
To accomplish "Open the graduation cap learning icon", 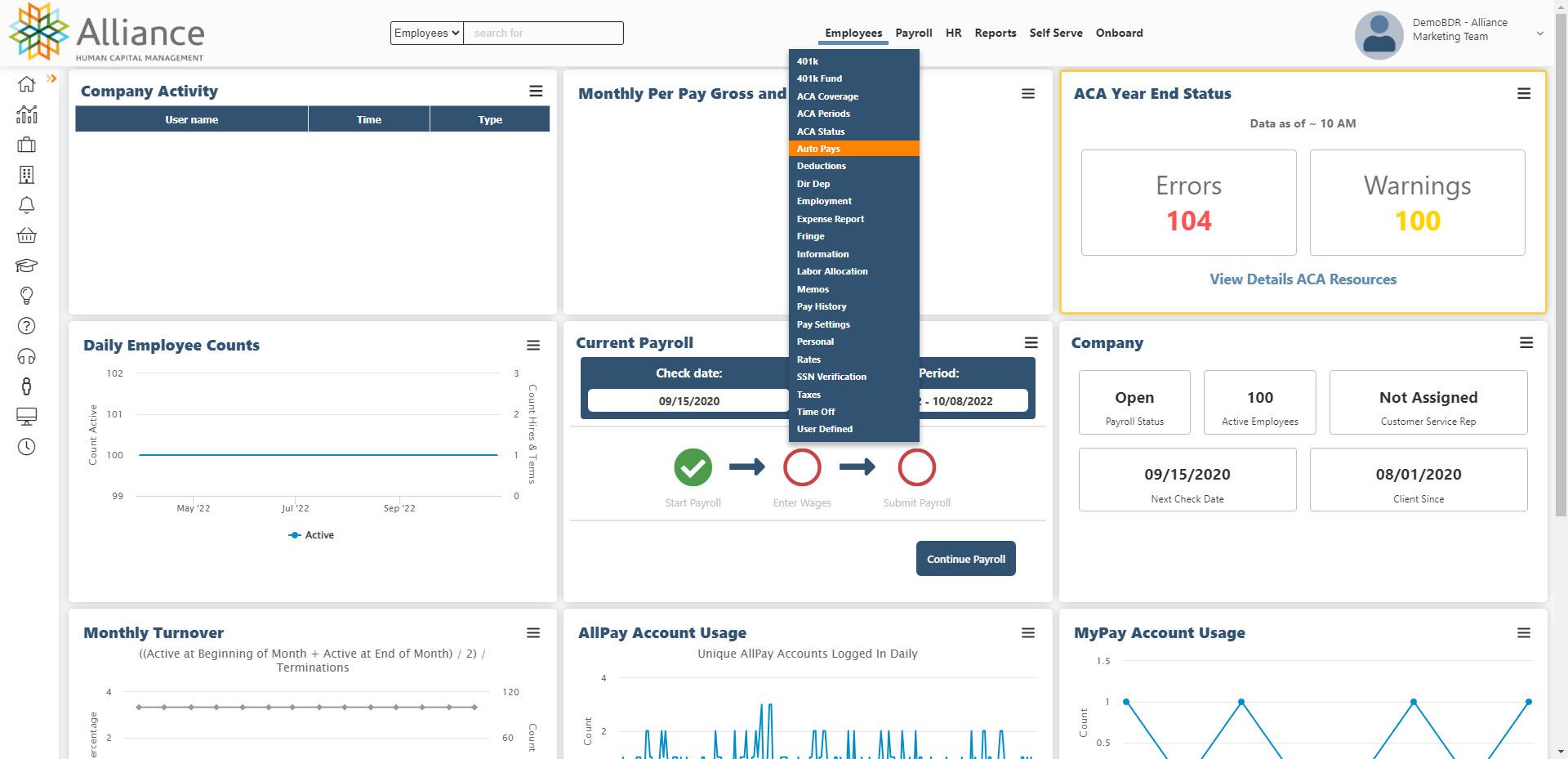I will click(x=26, y=266).
